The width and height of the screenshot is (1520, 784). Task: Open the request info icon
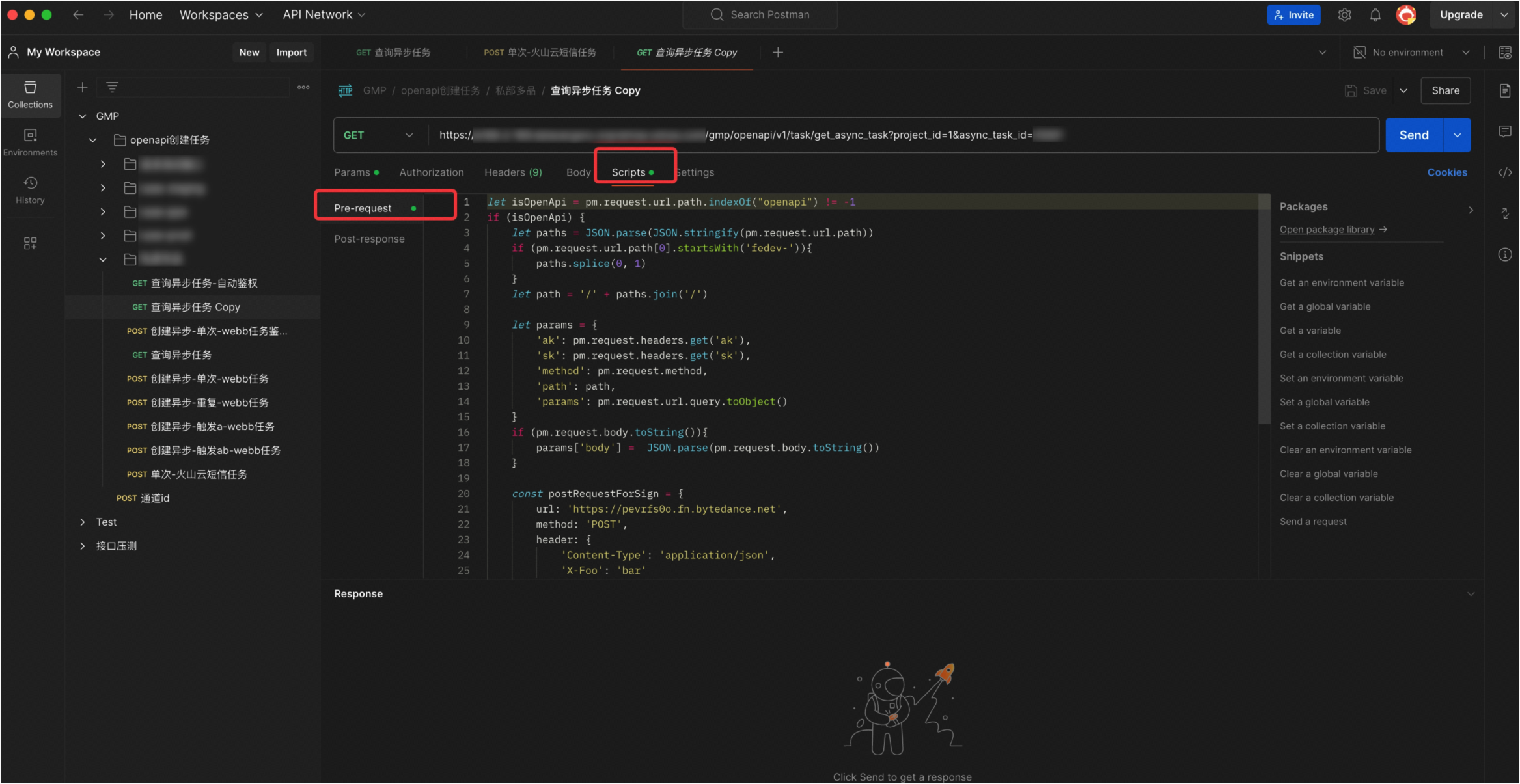(1505, 254)
